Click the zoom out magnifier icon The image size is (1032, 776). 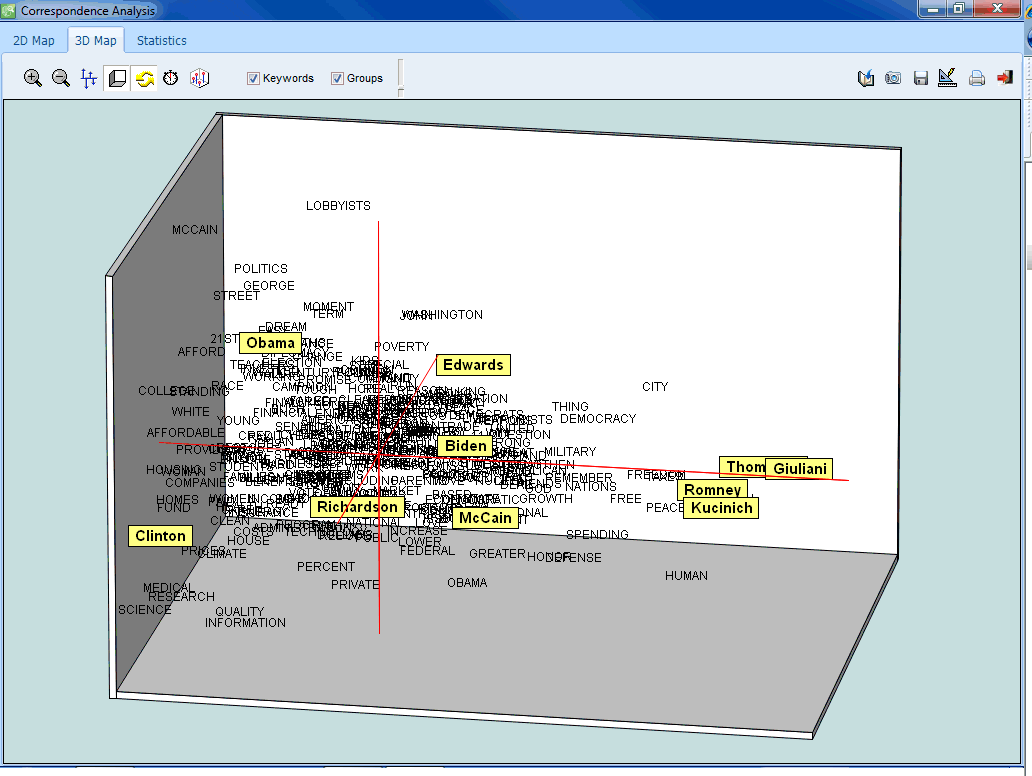(x=61, y=78)
